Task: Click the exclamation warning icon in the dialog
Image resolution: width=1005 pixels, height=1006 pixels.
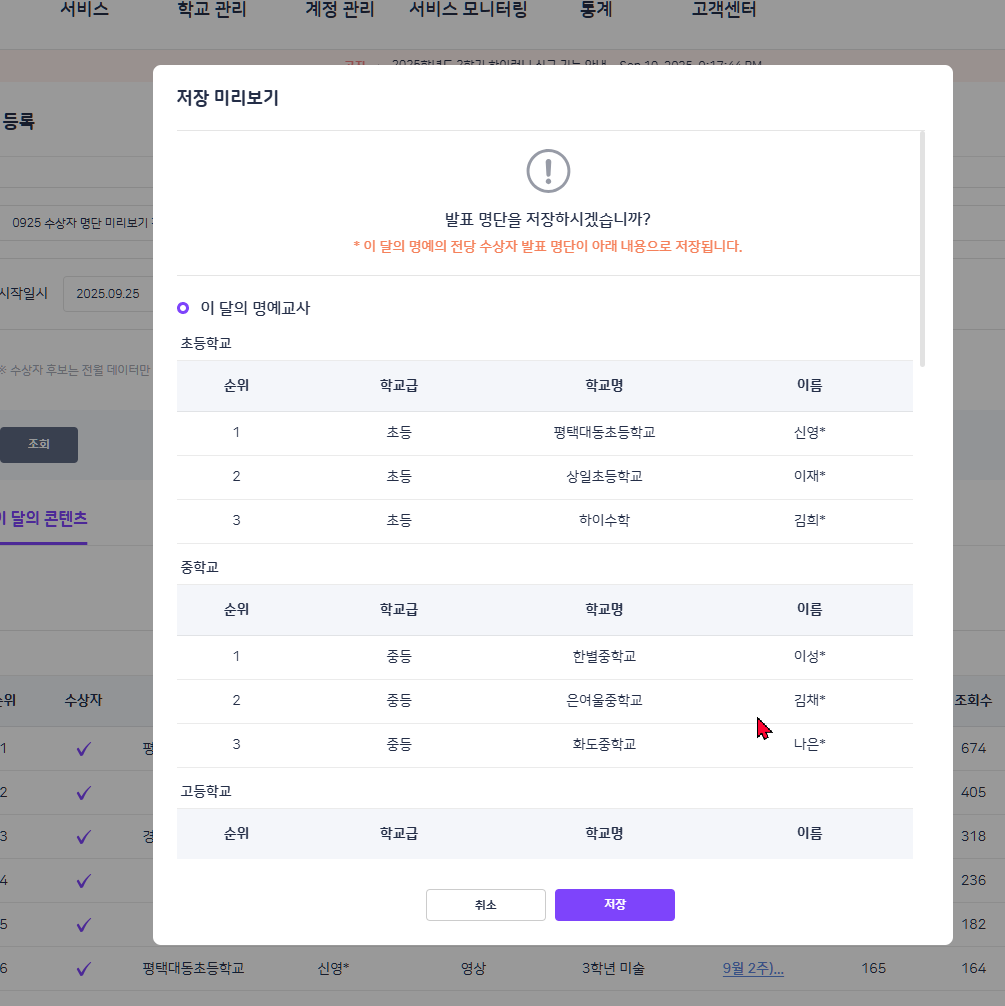Action: pyautogui.click(x=548, y=171)
